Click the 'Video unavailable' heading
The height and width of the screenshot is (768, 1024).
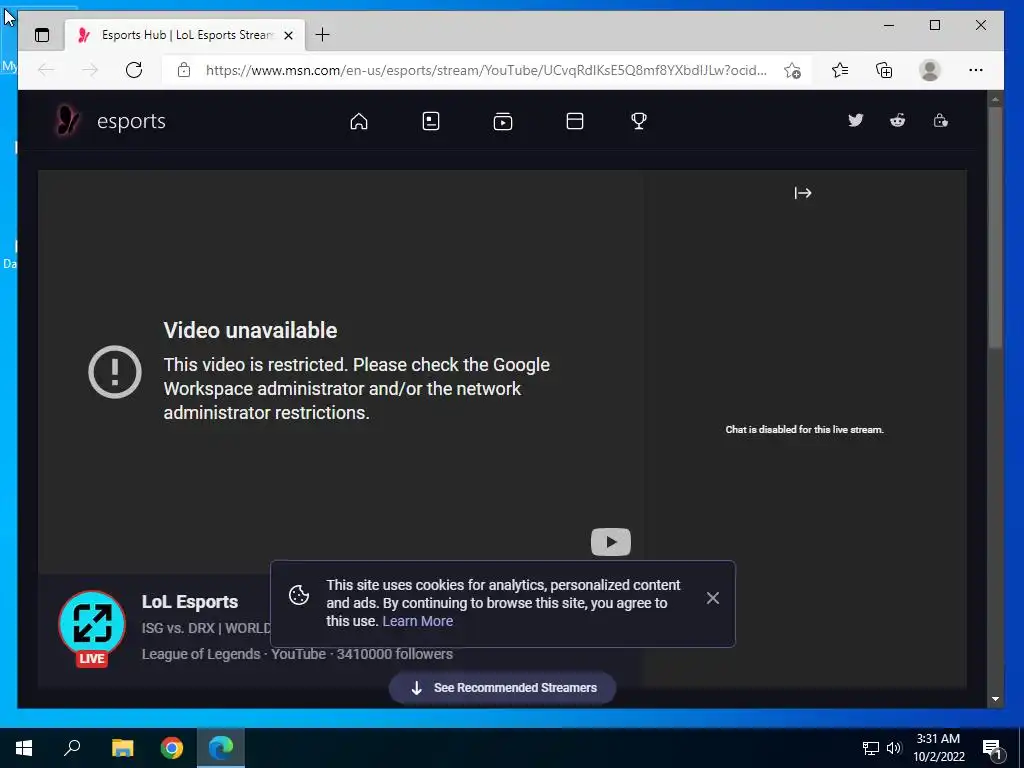coord(250,330)
